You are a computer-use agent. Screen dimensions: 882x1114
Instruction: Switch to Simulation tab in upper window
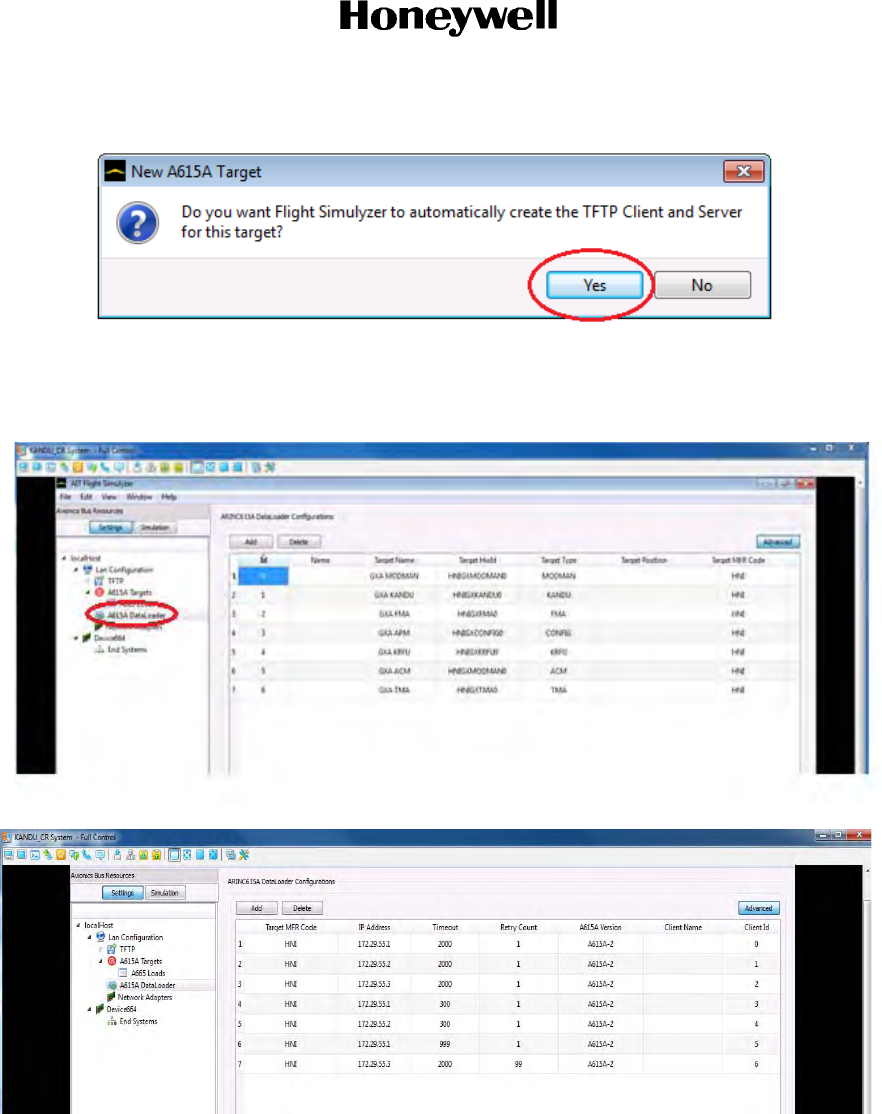point(155,527)
